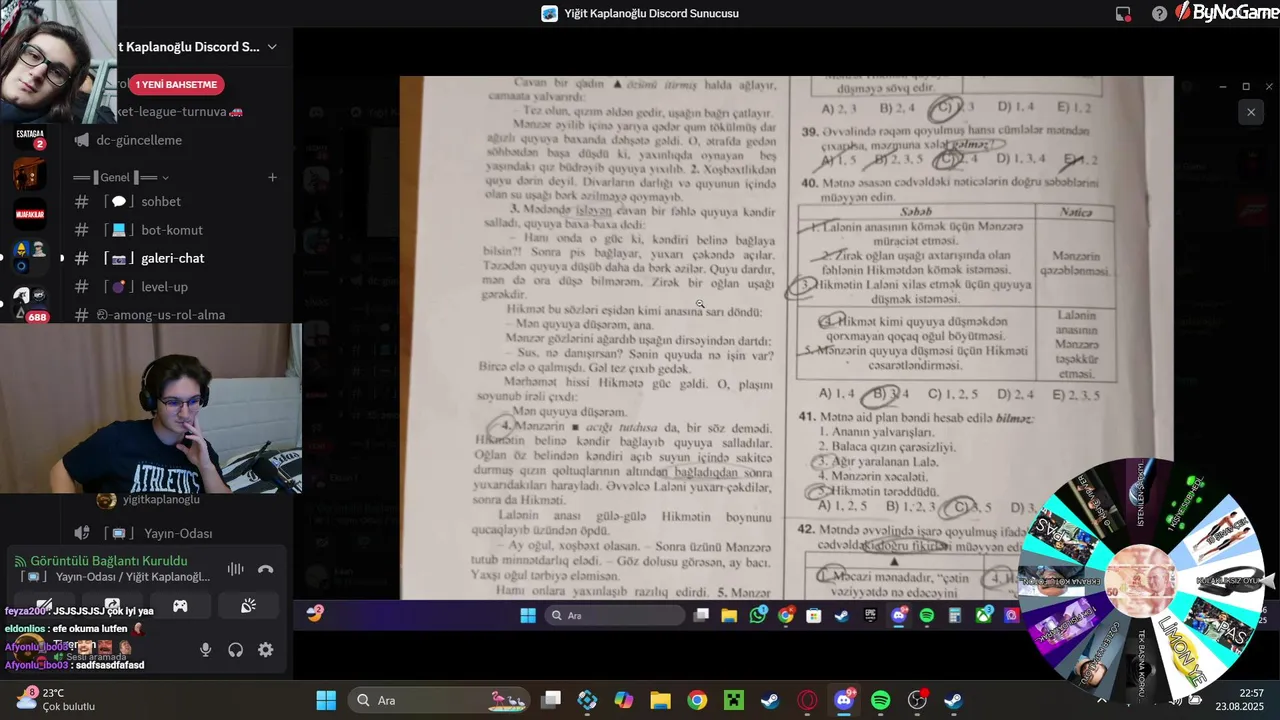Screen dimensions: 1280x720
Task: Add a channel to Genel category
Action: [x=272, y=177]
